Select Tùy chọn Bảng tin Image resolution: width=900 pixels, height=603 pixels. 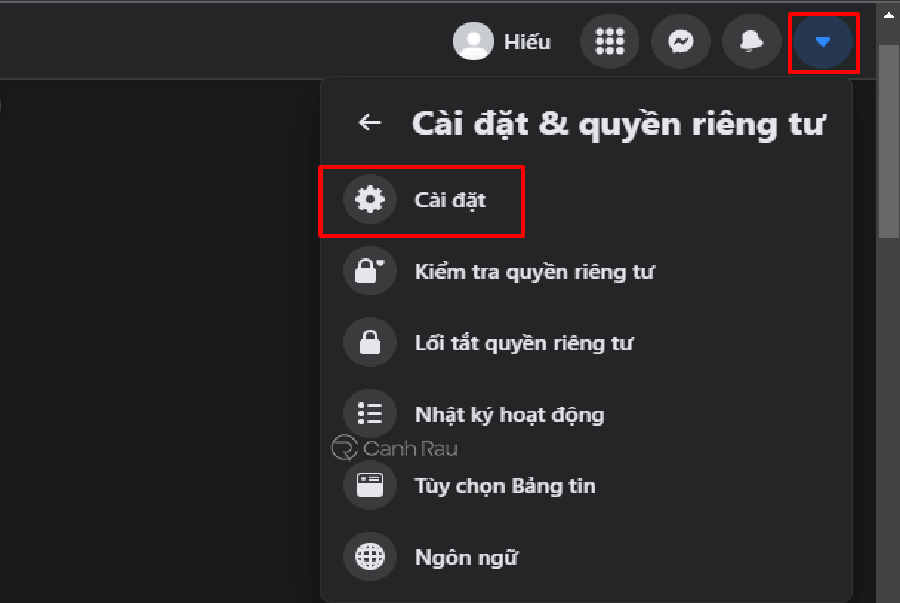point(505,486)
